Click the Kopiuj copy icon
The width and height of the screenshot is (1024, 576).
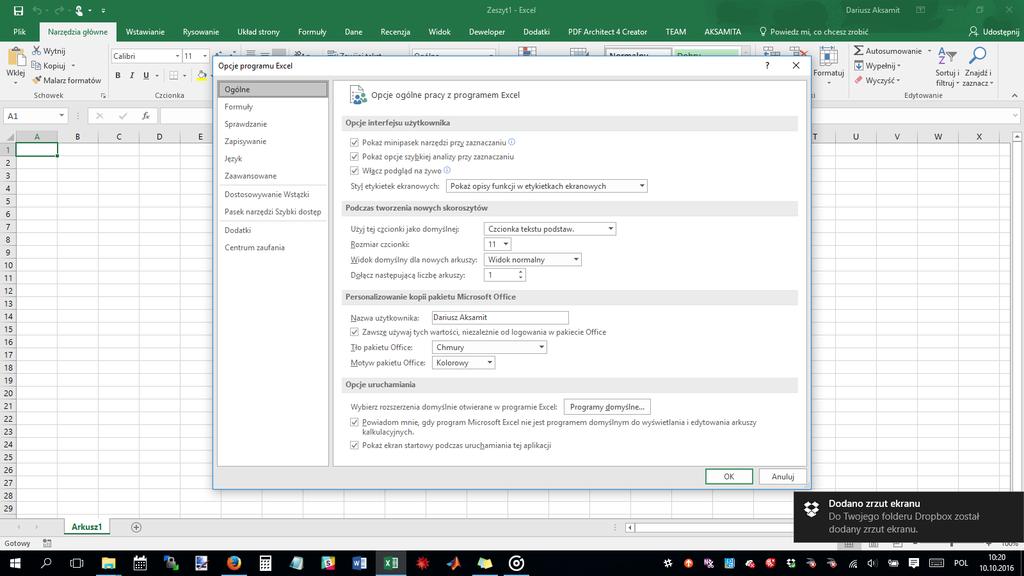pyautogui.click(x=37, y=65)
